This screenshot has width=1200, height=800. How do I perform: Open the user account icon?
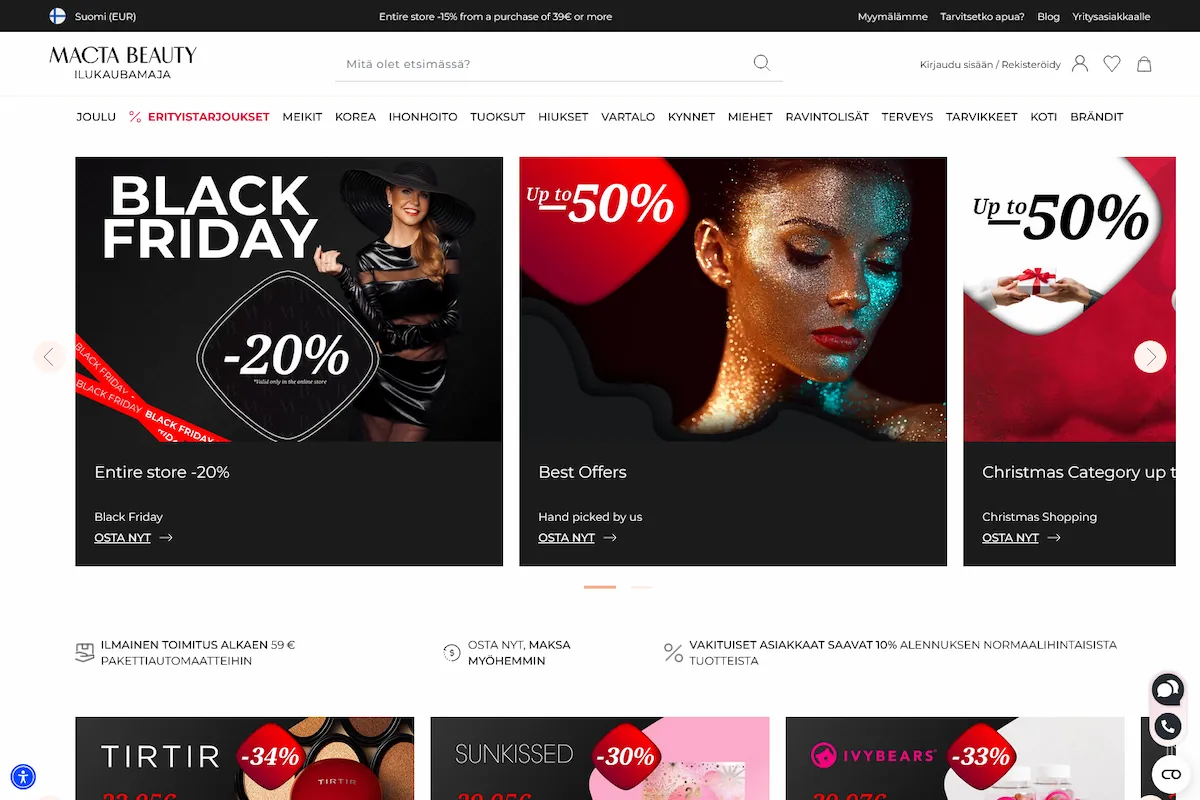(1080, 63)
